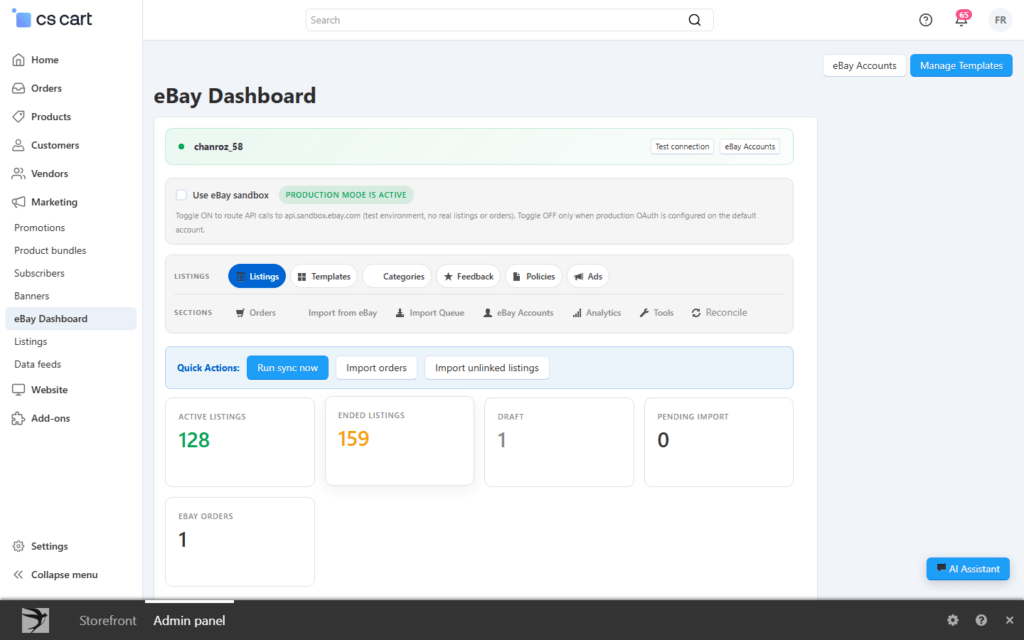1024x640 pixels.
Task: Click Manage Templates button
Action: (x=961, y=65)
